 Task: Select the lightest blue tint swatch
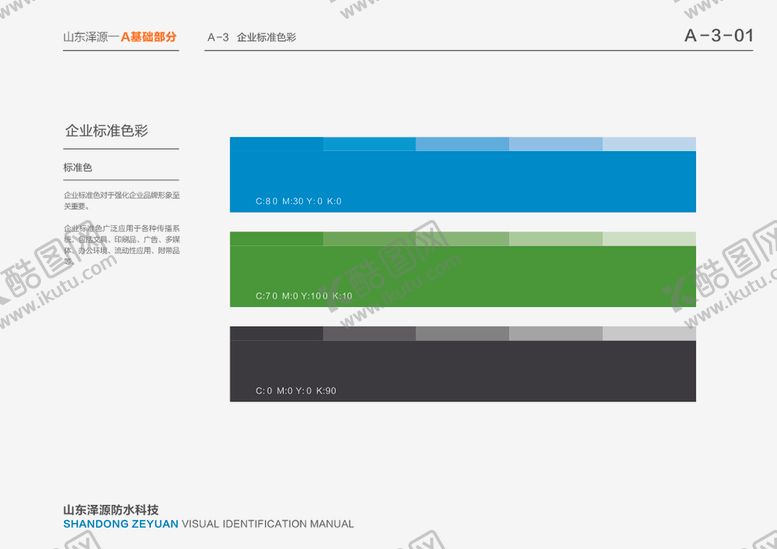point(649,144)
